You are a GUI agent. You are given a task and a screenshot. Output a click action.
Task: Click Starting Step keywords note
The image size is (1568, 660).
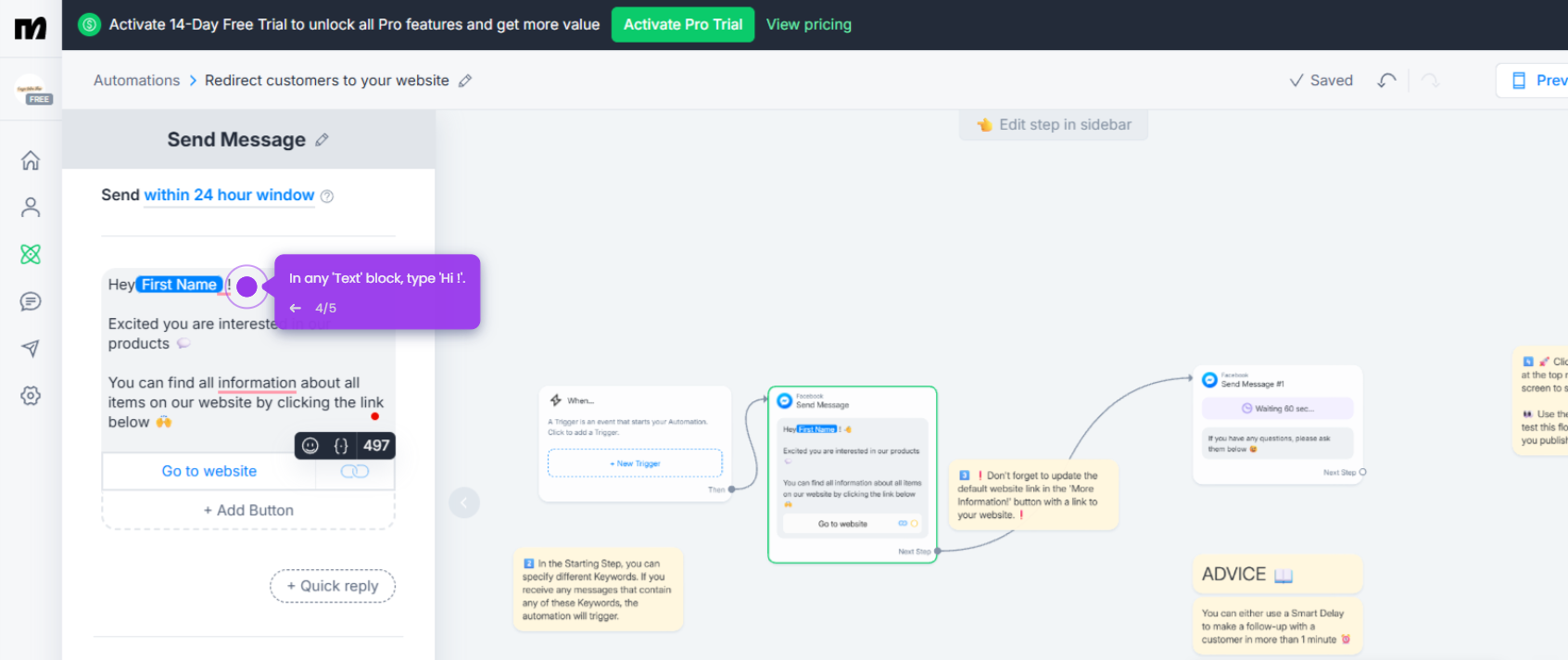point(598,590)
